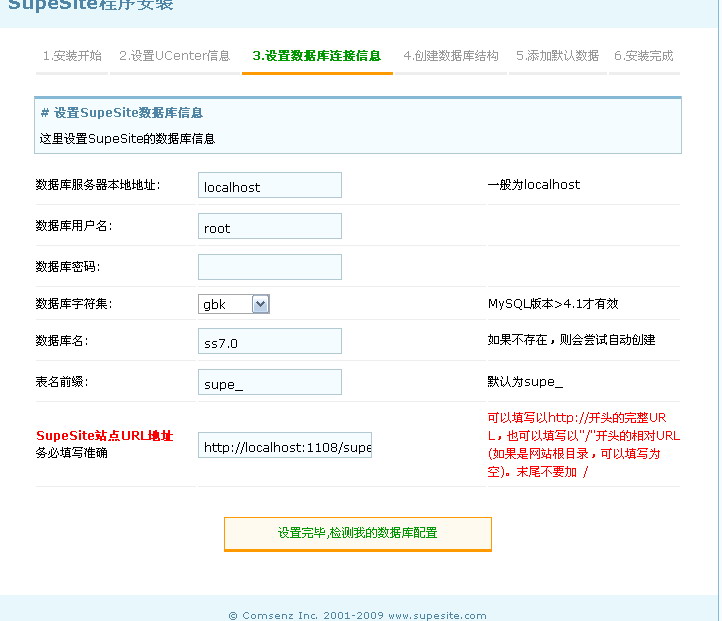This screenshot has height=621, width=722.
Task: Click the 数据库密码 label
Action: tap(68, 267)
